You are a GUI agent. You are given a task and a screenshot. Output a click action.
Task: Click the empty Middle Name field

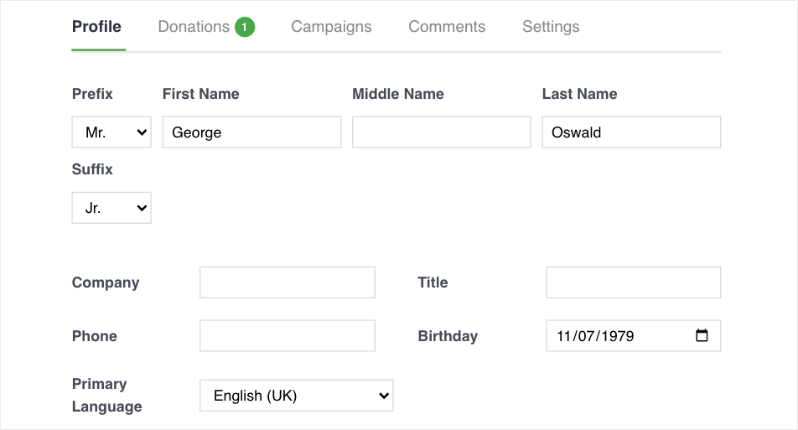(441, 132)
